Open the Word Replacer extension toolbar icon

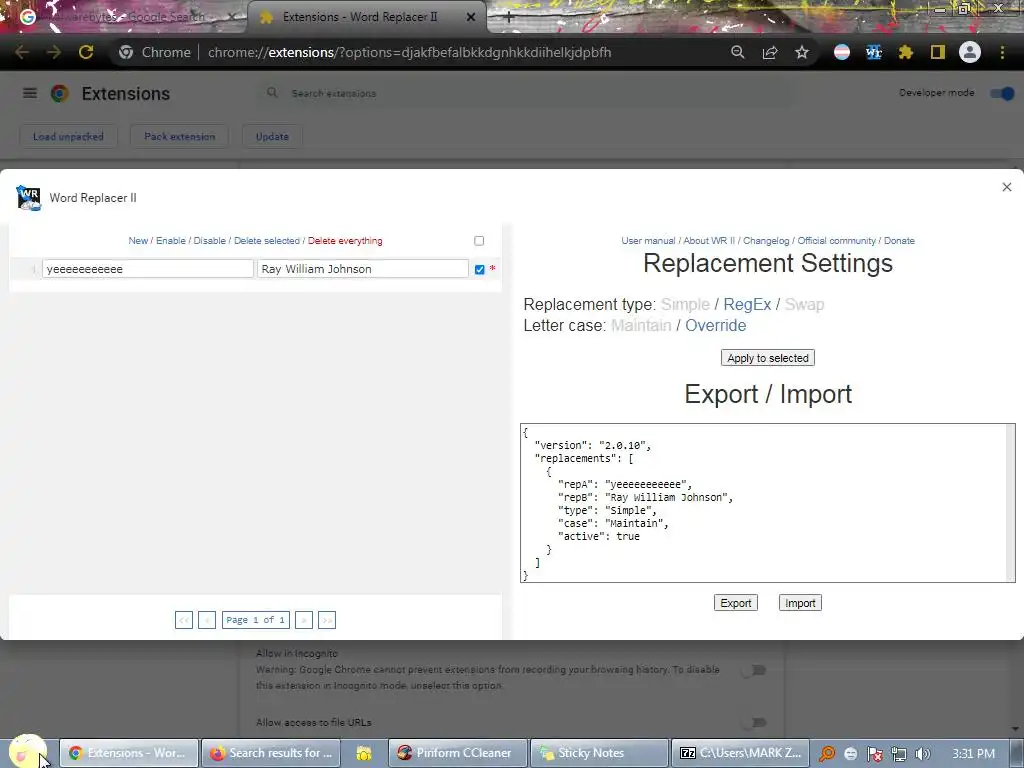874,52
